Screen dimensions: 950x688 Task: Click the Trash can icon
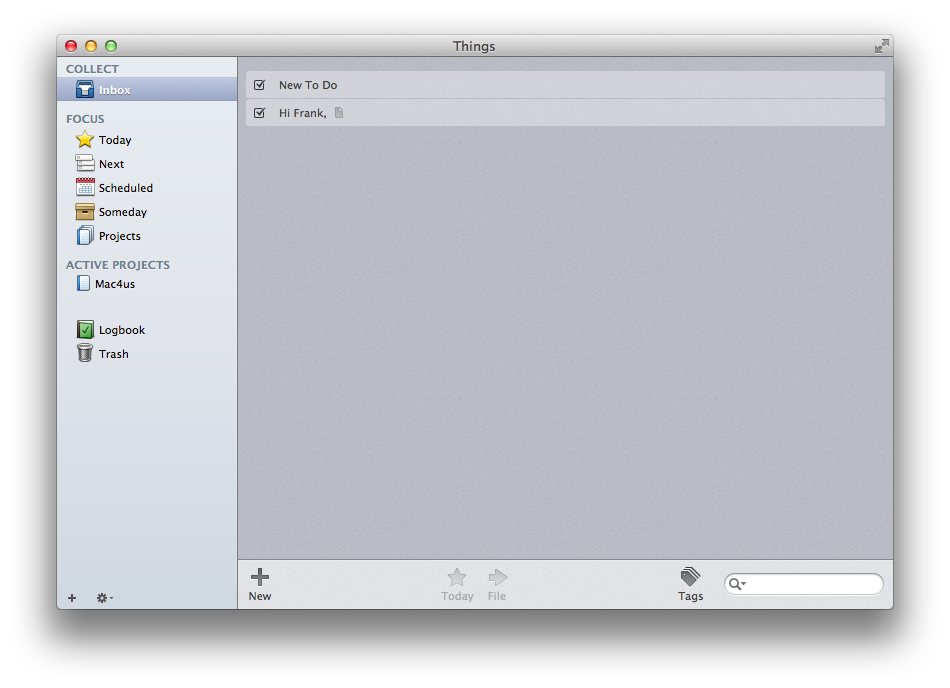tap(85, 353)
